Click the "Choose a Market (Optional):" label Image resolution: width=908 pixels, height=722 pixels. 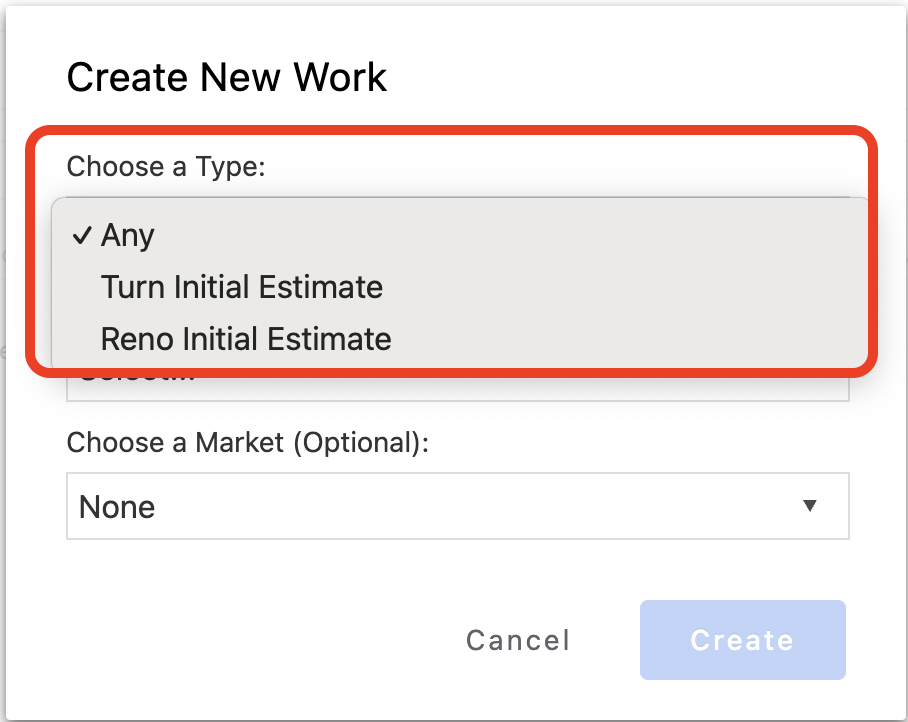click(x=247, y=442)
